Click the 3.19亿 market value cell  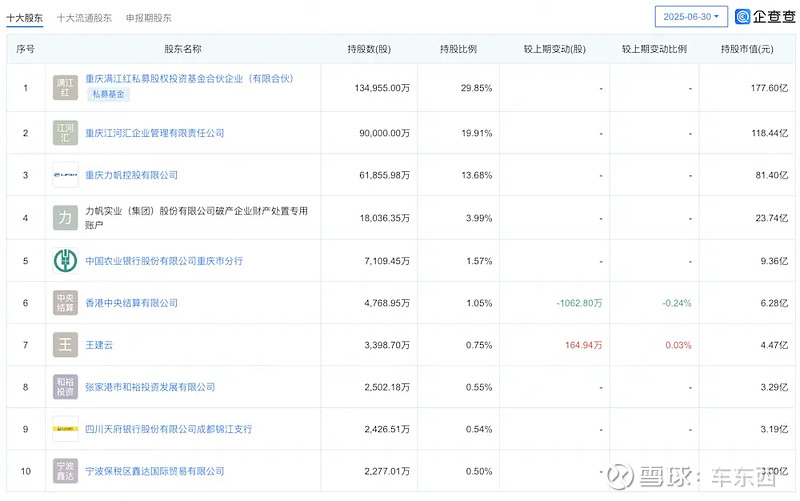click(774, 429)
